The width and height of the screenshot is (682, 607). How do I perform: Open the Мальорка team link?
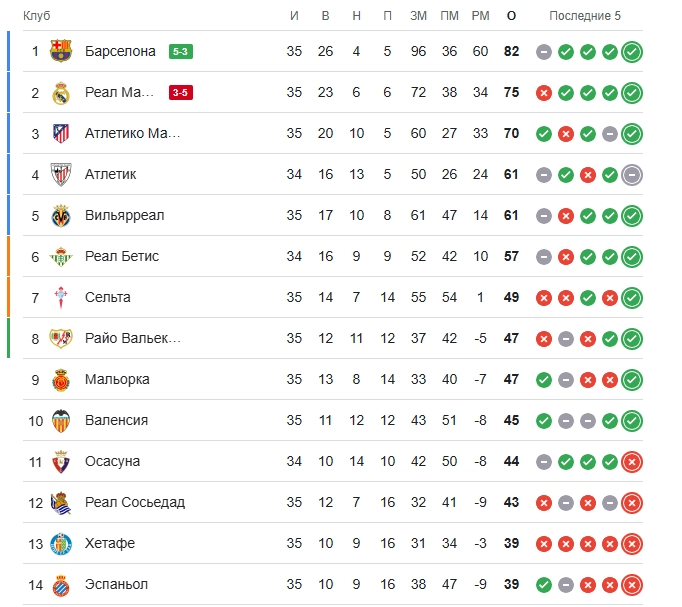pos(117,380)
